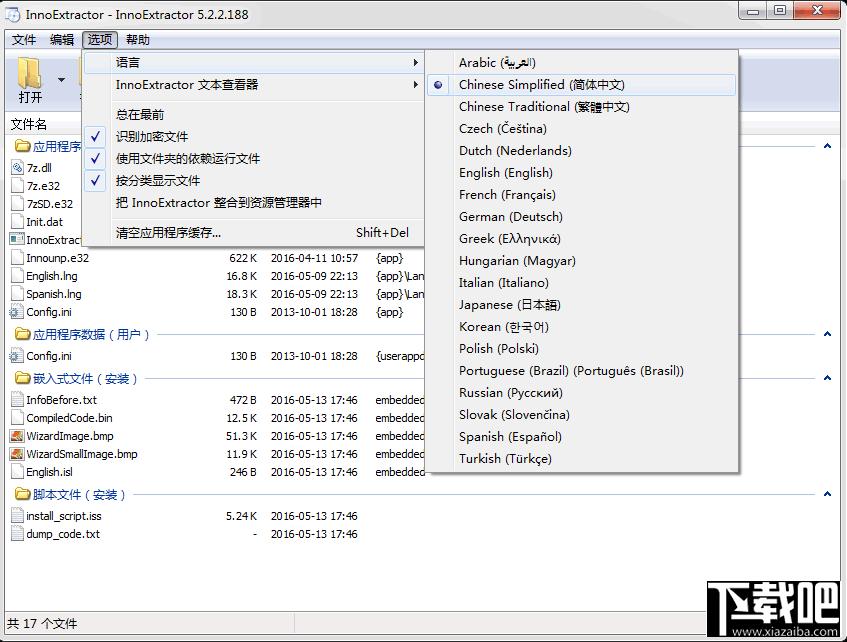Uncheck 识别加密文件 option
This screenshot has width=847, height=642.
[96, 136]
